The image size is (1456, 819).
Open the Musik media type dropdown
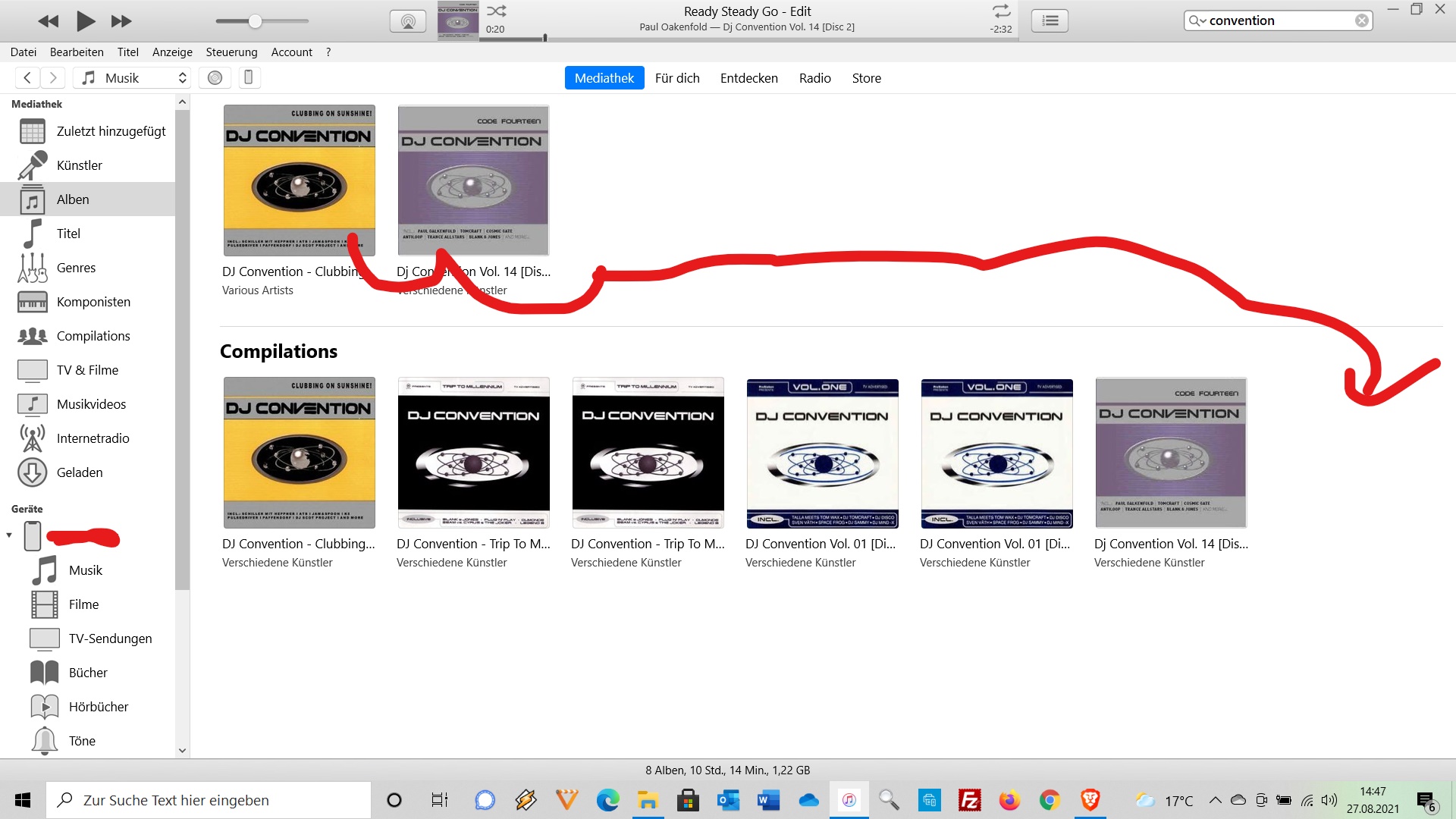133,77
